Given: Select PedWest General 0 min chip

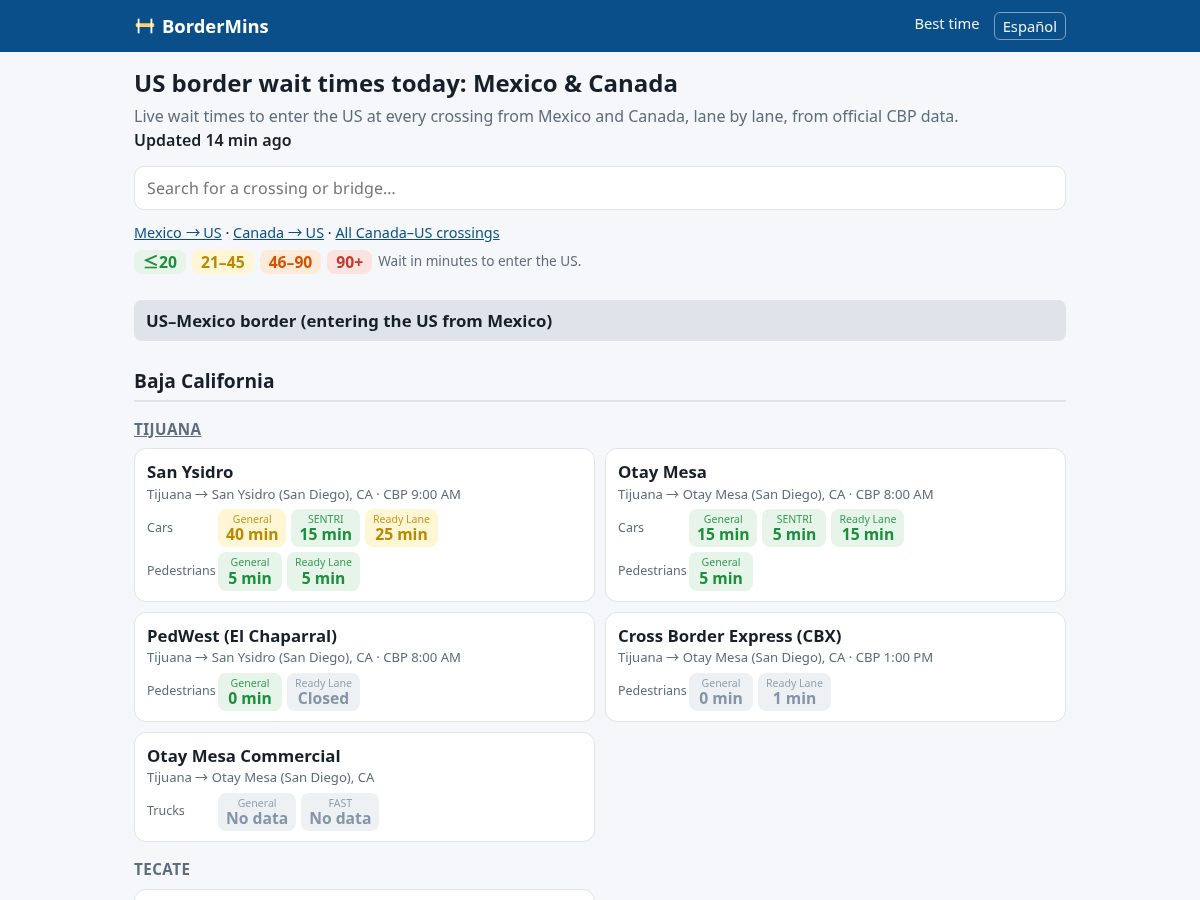Looking at the screenshot, I should click(250, 692).
